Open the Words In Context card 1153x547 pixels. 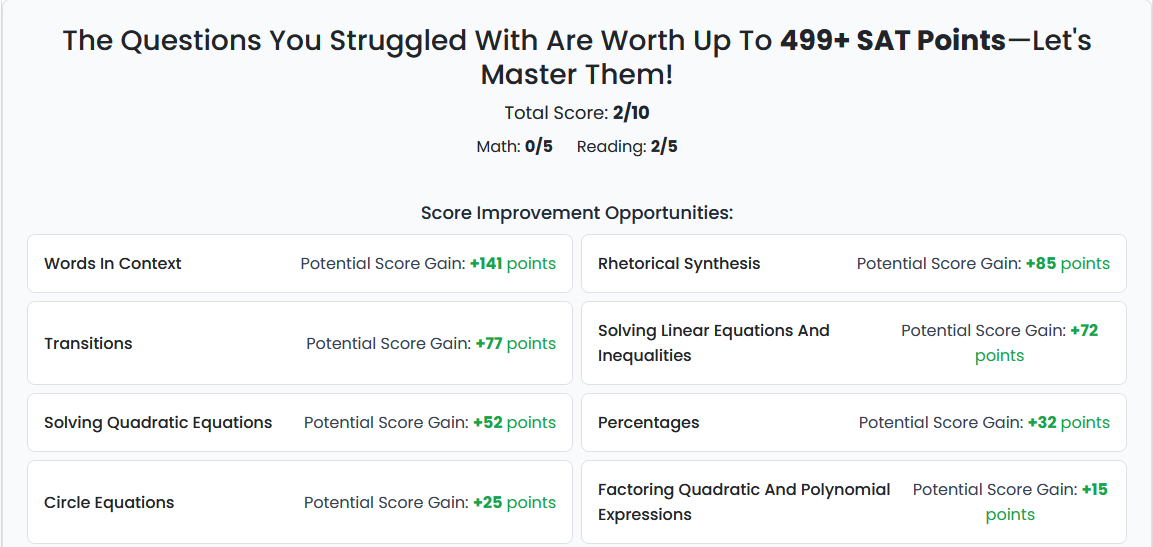[x=300, y=263]
